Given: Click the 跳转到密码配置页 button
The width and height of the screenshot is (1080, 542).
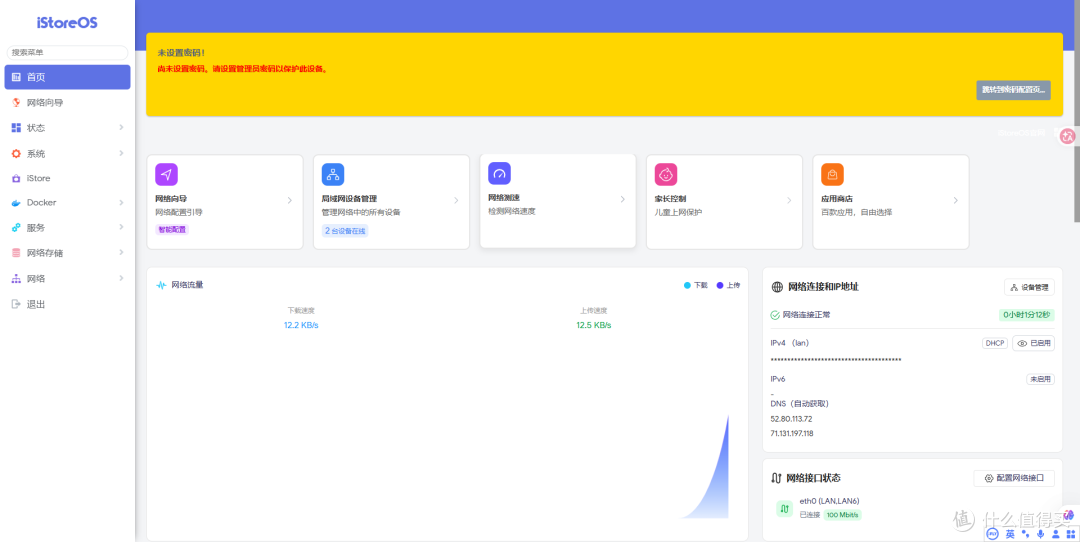Looking at the screenshot, I should tap(1013, 90).
